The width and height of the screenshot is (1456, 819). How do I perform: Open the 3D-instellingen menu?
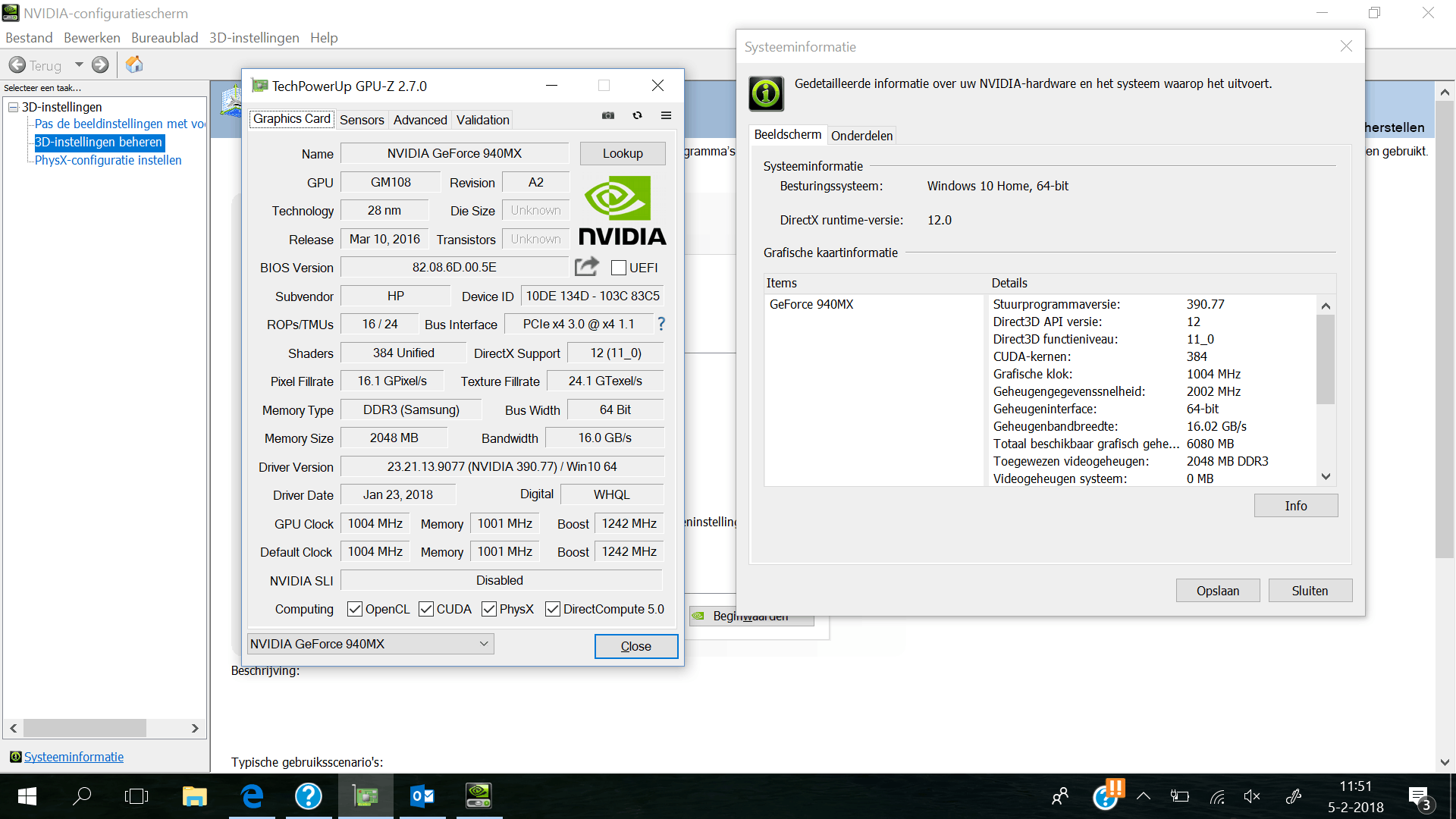(254, 38)
